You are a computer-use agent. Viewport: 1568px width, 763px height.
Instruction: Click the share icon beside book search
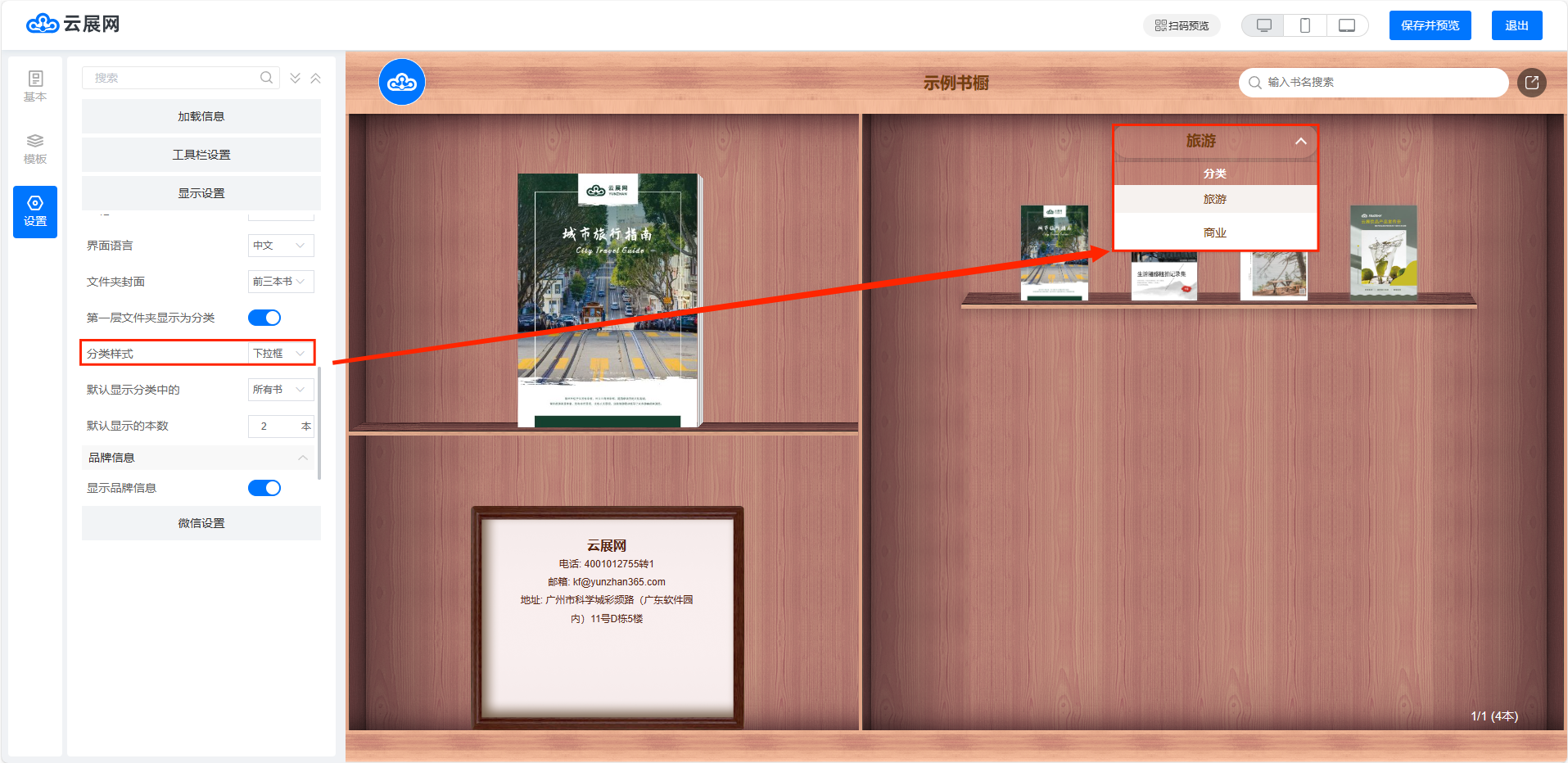point(1531,83)
